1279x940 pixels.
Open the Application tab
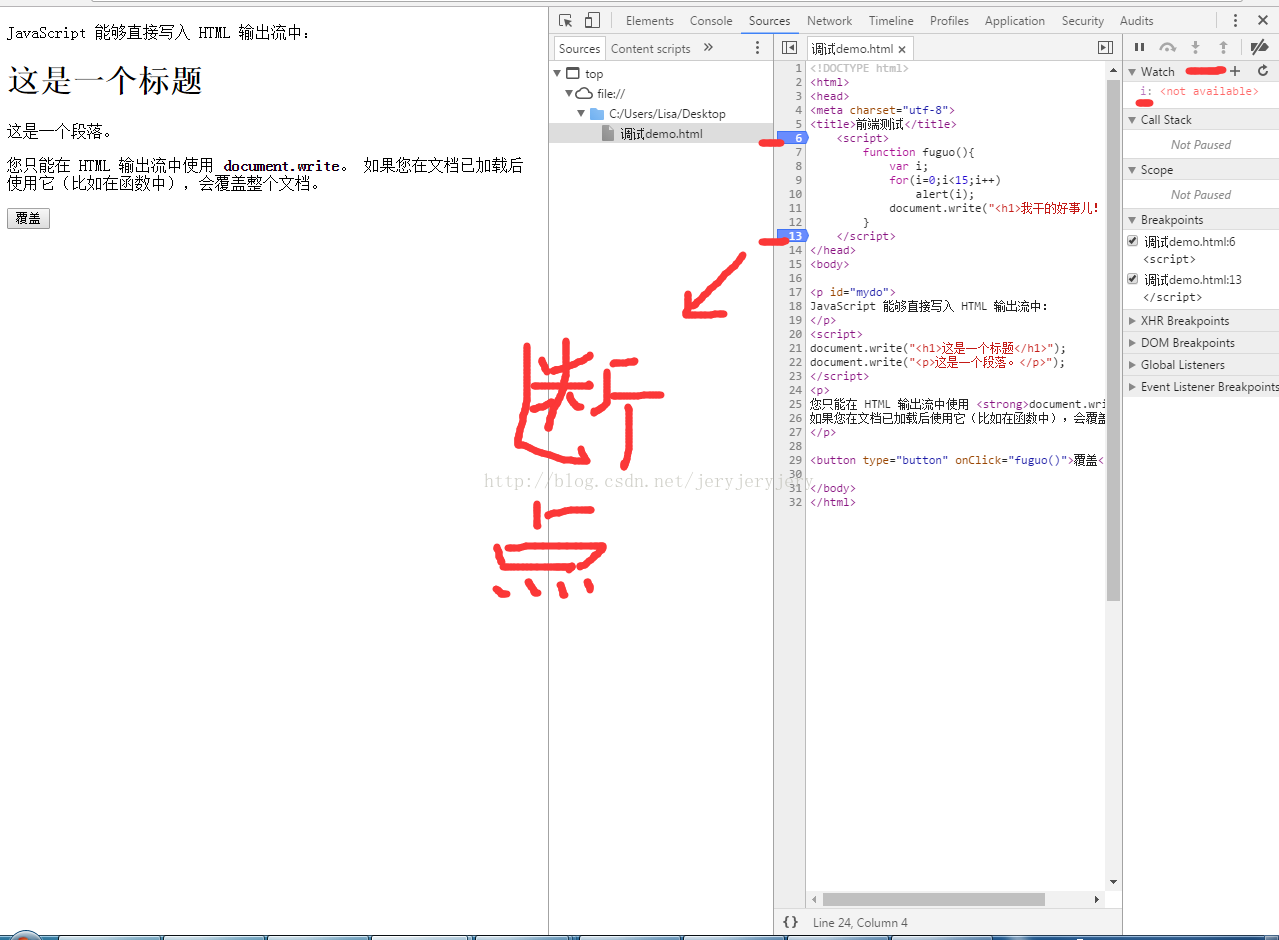click(x=1015, y=20)
